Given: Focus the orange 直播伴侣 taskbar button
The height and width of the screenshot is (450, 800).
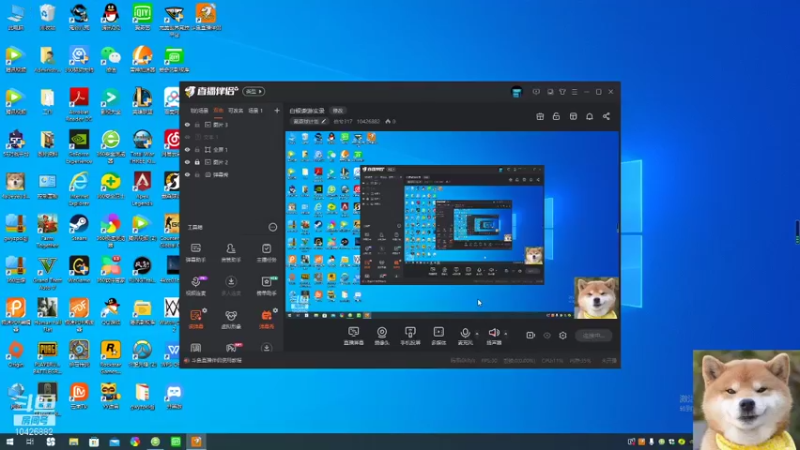Looking at the screenshot, I should (x=196, y=442).
